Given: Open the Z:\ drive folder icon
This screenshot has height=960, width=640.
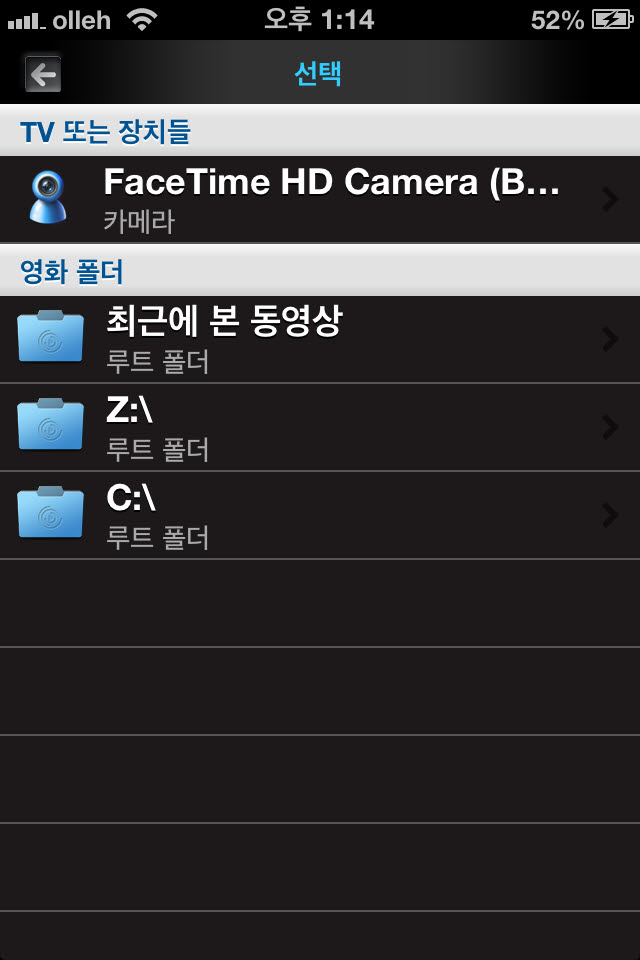Looking at the screenshot, I should coord(50,424).
